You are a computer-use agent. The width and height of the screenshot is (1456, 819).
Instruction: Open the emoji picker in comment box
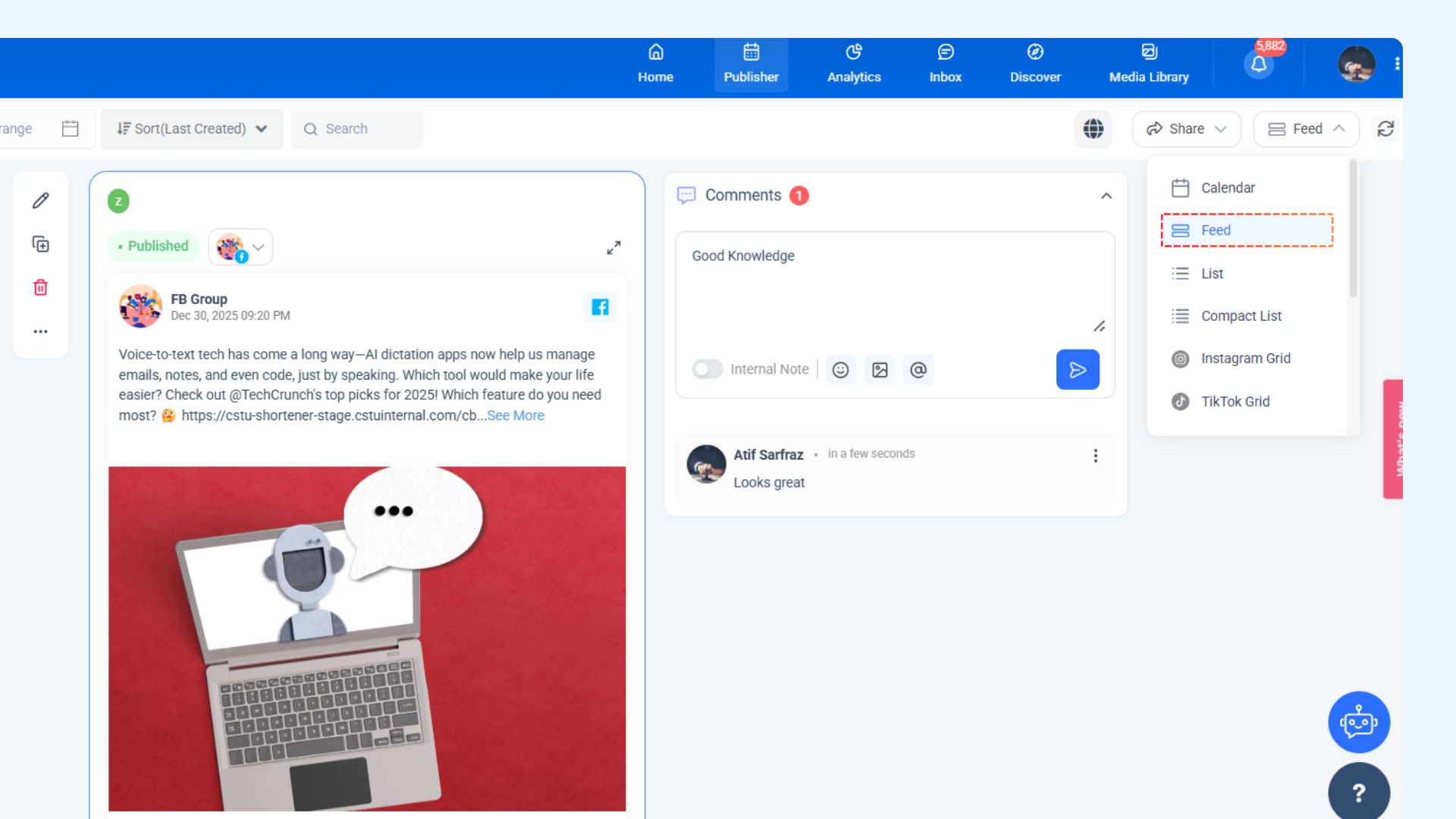840,370
